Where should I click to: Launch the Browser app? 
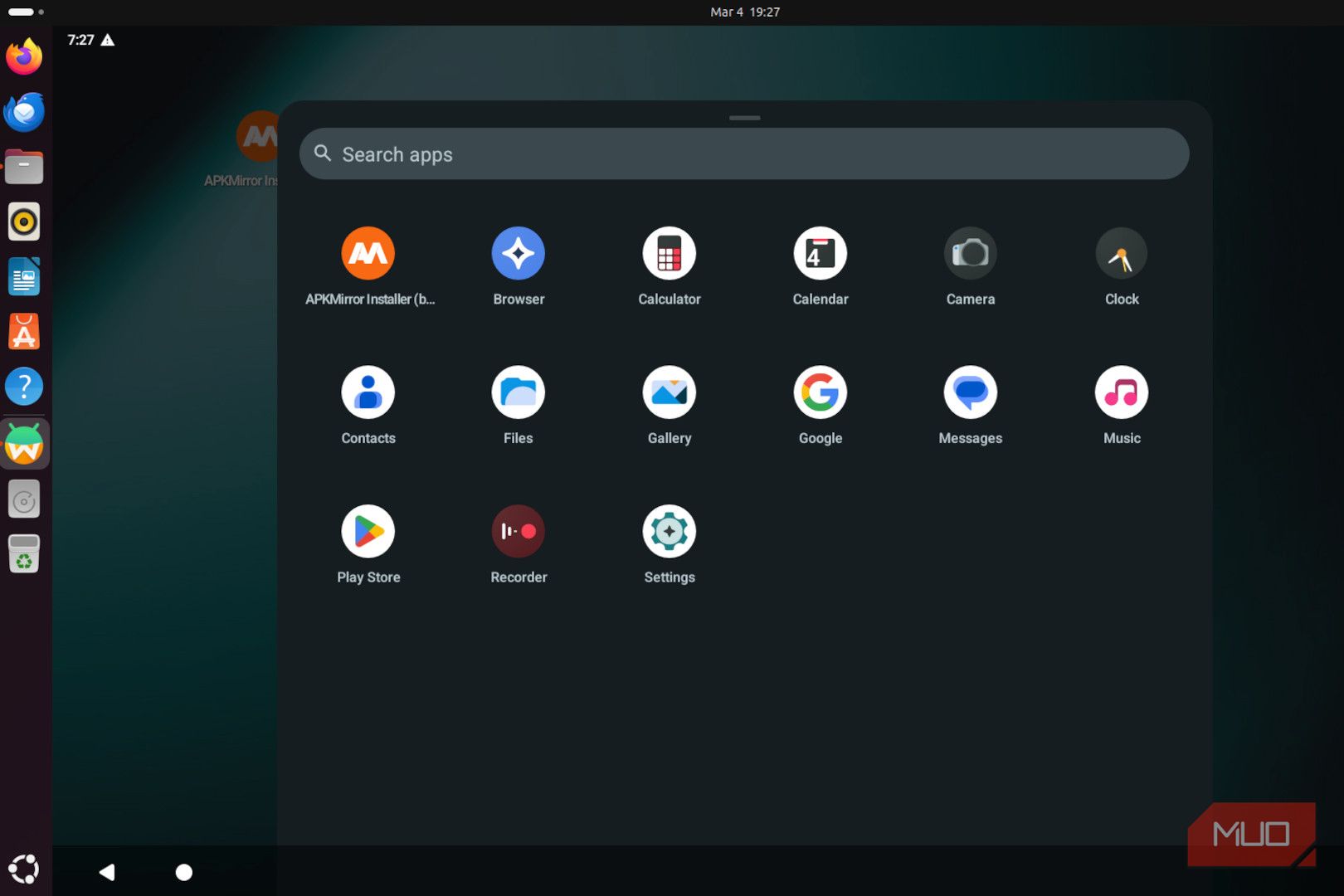click(x=519, y=253)
